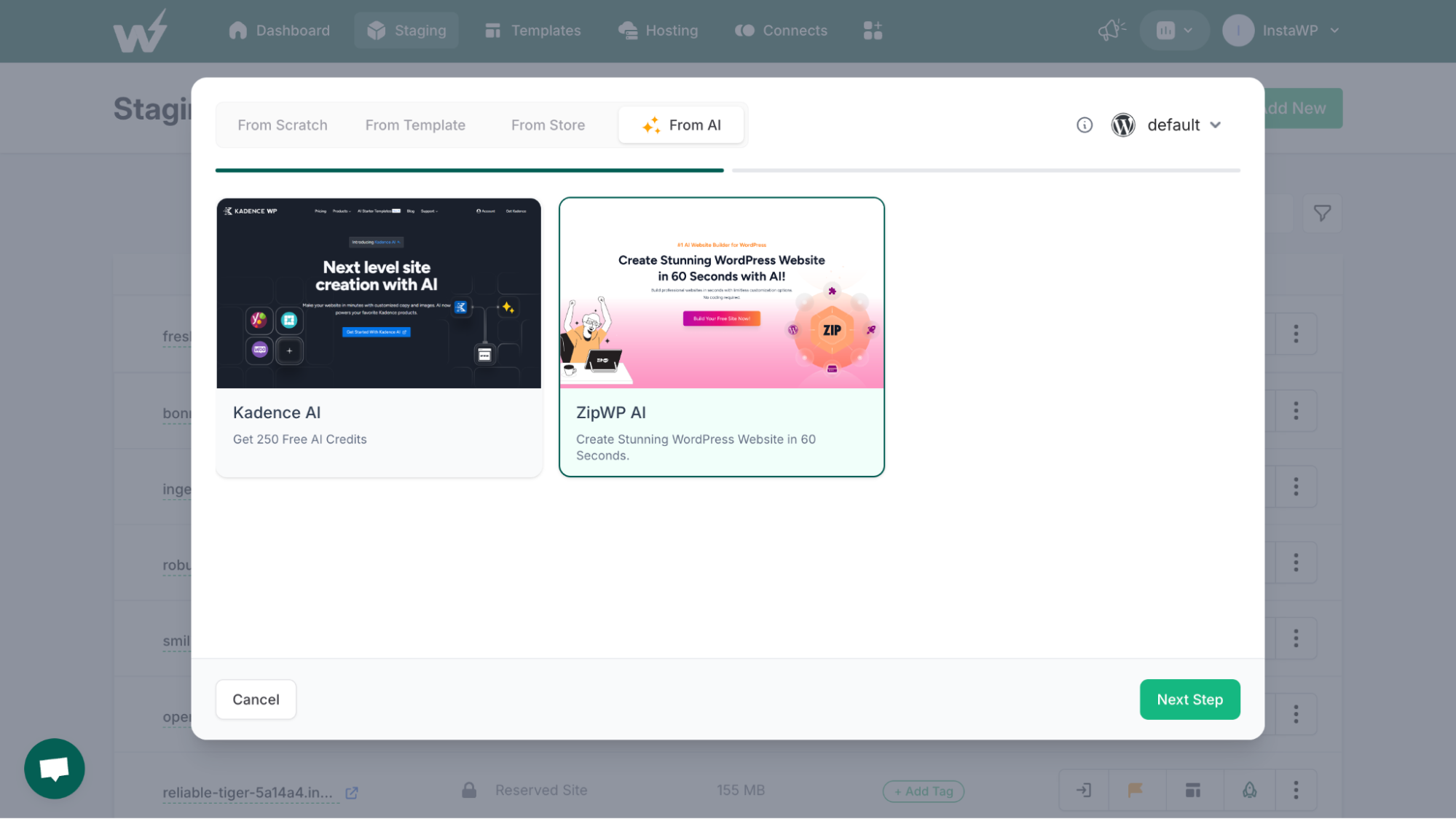Image resolution: width=1456 pixels, height=819 pixels.
Task: Click the Kadence AI title text
Action: [277, 413]
